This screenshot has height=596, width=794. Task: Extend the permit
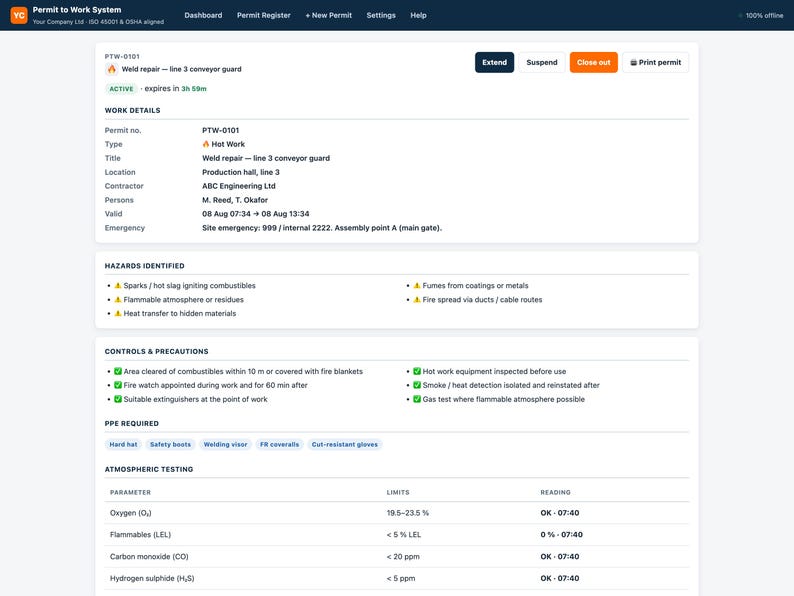[494, 62]
